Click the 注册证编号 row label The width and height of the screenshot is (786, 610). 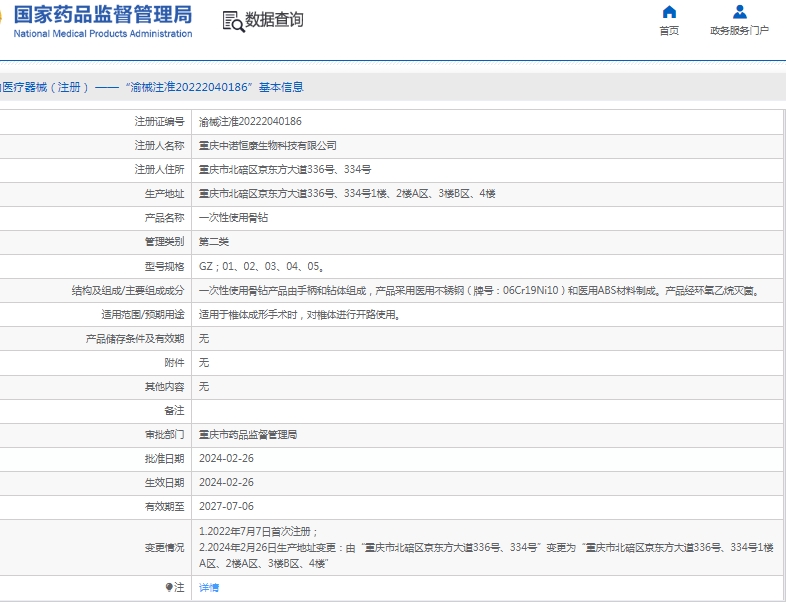pyautogui.click(x=159, y=121)
